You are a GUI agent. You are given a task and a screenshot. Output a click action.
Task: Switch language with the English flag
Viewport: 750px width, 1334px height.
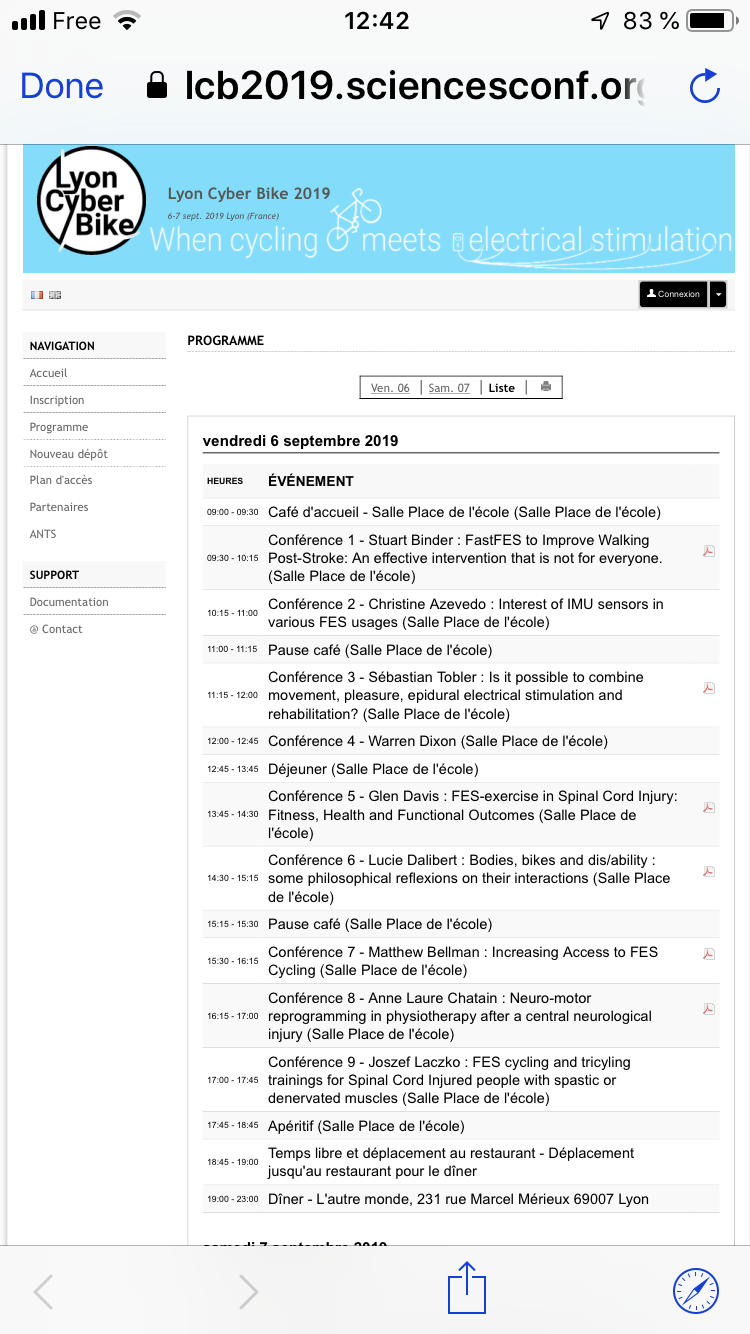click(55, 295)
